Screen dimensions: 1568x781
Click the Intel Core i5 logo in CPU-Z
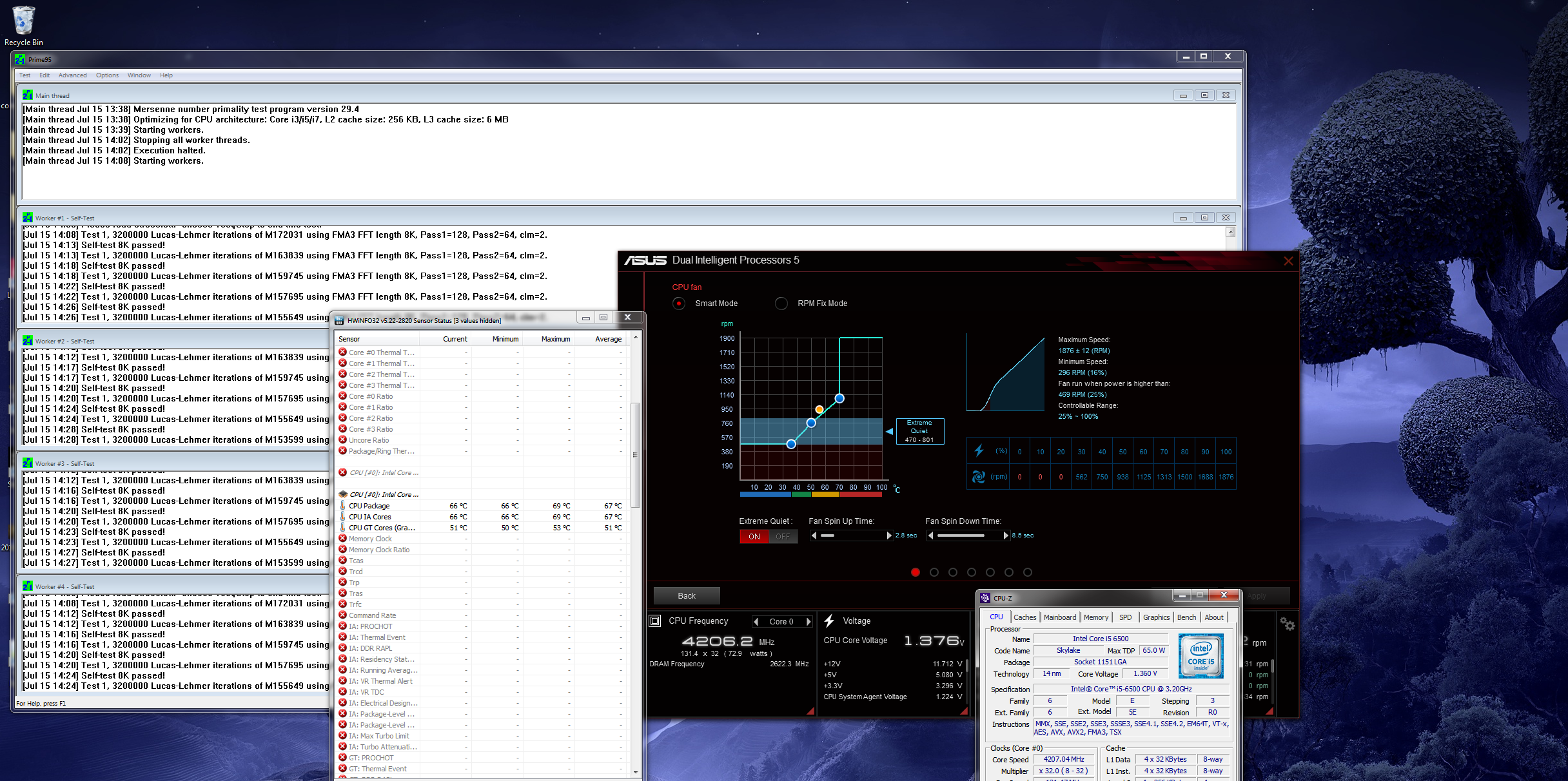pyautogui.click(x=1200, y=655)
